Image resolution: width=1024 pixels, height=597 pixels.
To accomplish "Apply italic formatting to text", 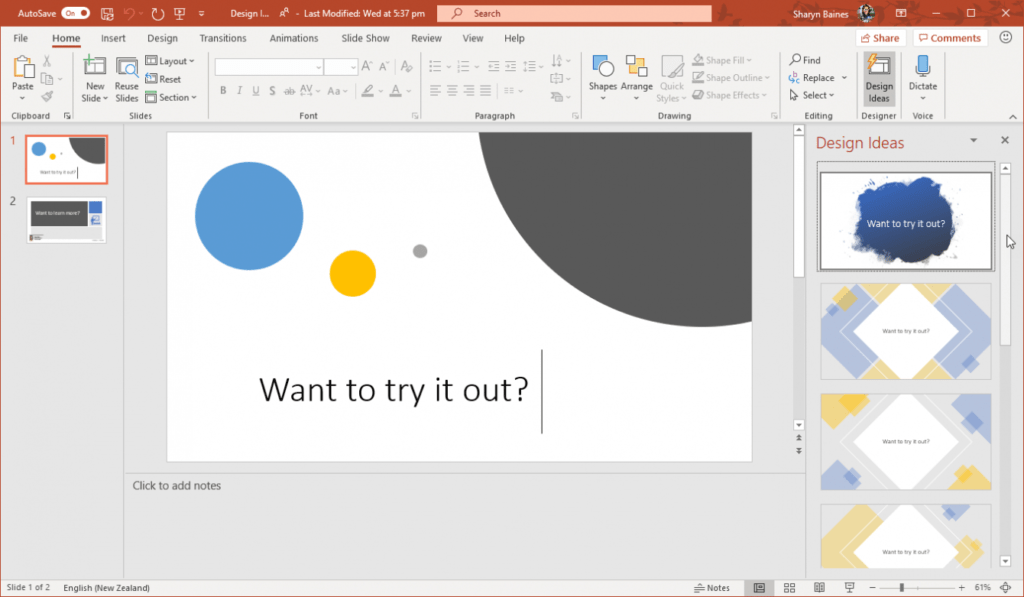I will click(239, 90).
